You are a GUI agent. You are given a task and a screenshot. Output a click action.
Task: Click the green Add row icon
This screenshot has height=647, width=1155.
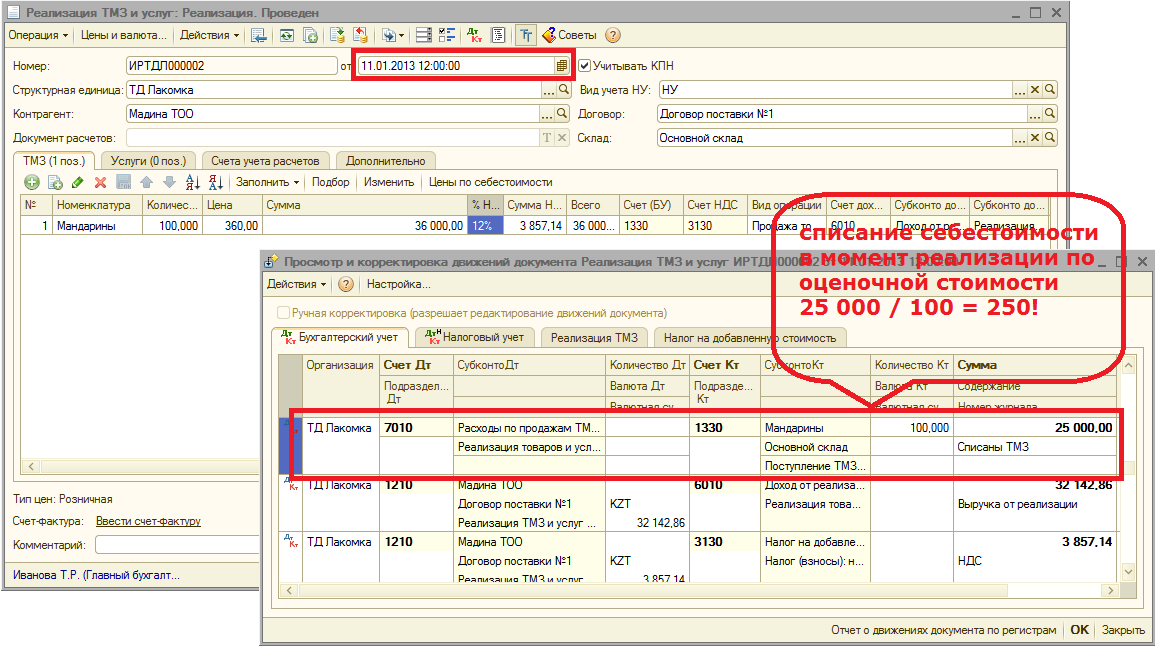pyautogui.click(x=32, y=182)
